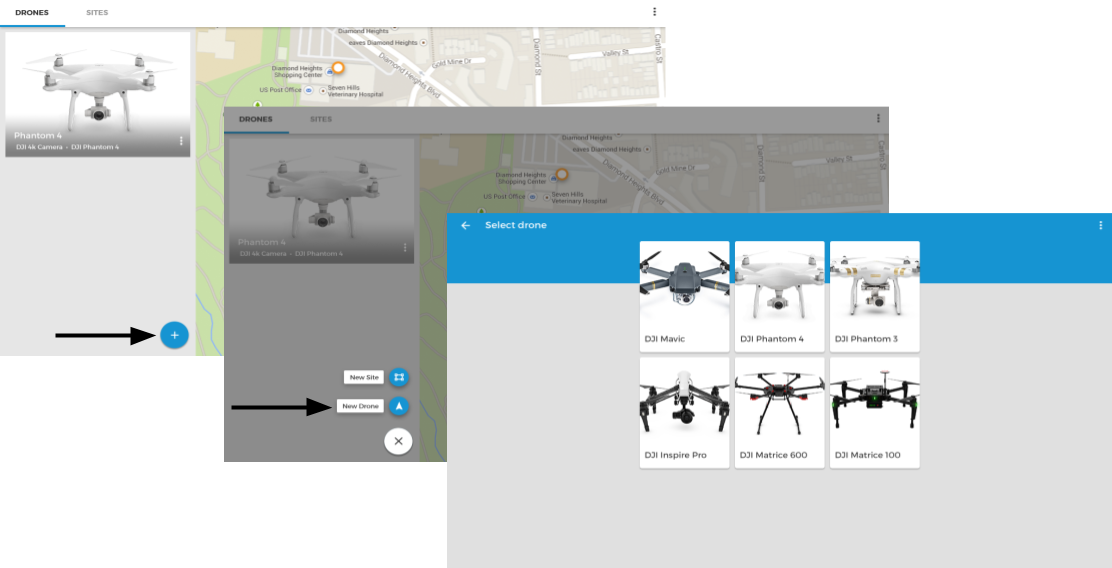1112x568 pixels.
Task: Open the top-right overflow menu of first window
Action: [x=654, y=12]
